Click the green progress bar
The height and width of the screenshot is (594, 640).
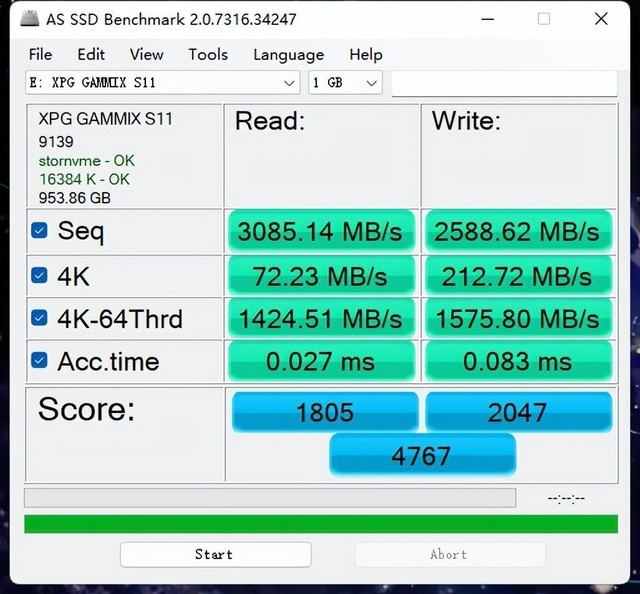(x=321, y=524)
